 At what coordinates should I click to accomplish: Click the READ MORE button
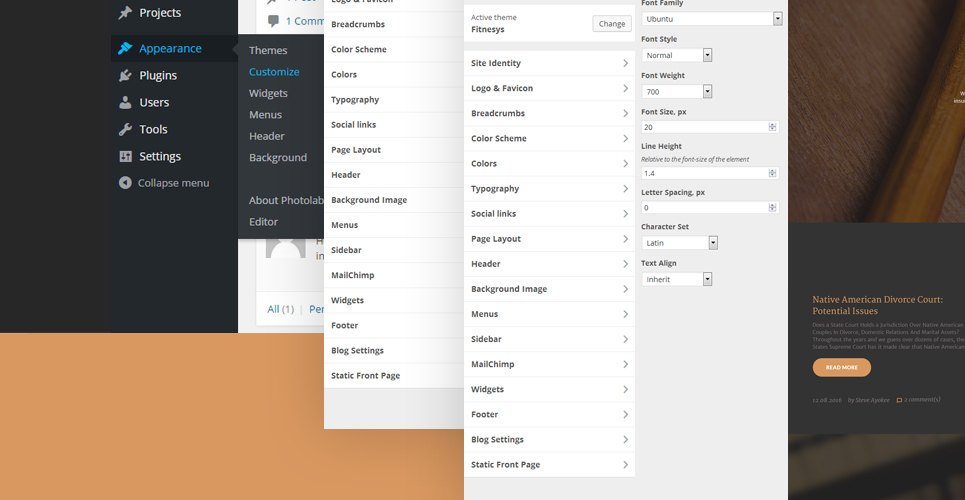click(x=841, y=368)
